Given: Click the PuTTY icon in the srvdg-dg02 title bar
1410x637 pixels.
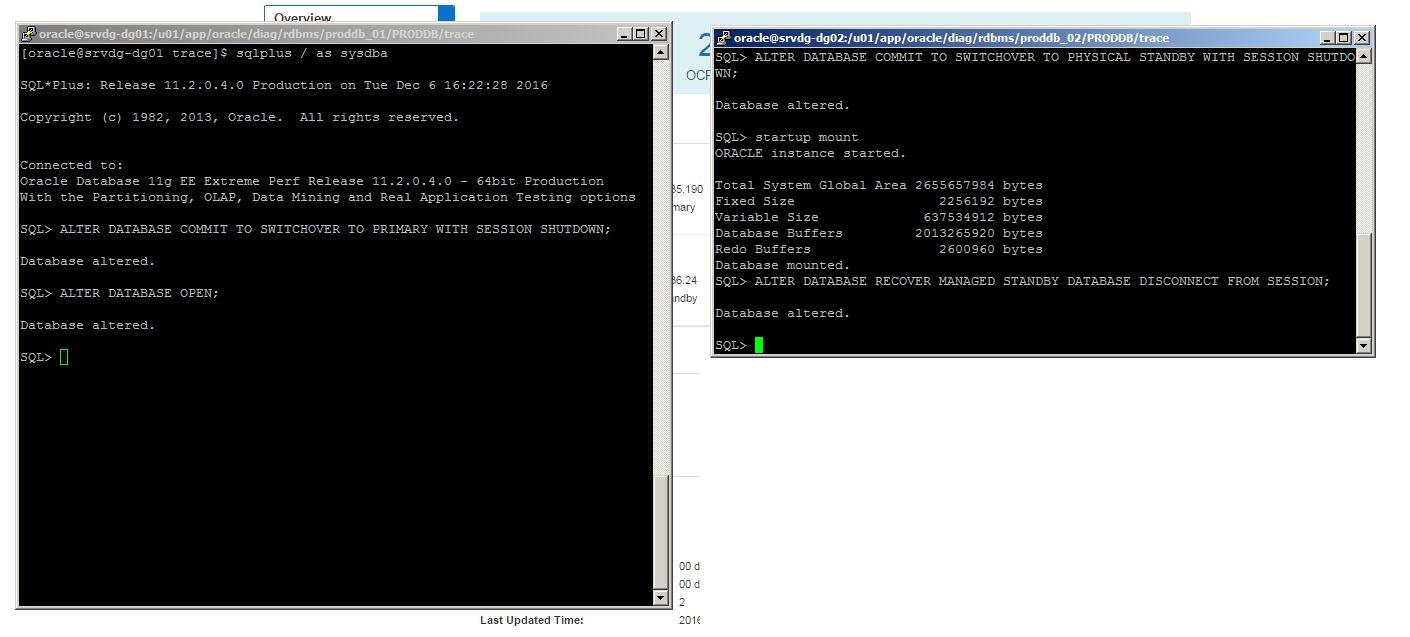Looking at the screenshot, I should (x=723, y=38).
